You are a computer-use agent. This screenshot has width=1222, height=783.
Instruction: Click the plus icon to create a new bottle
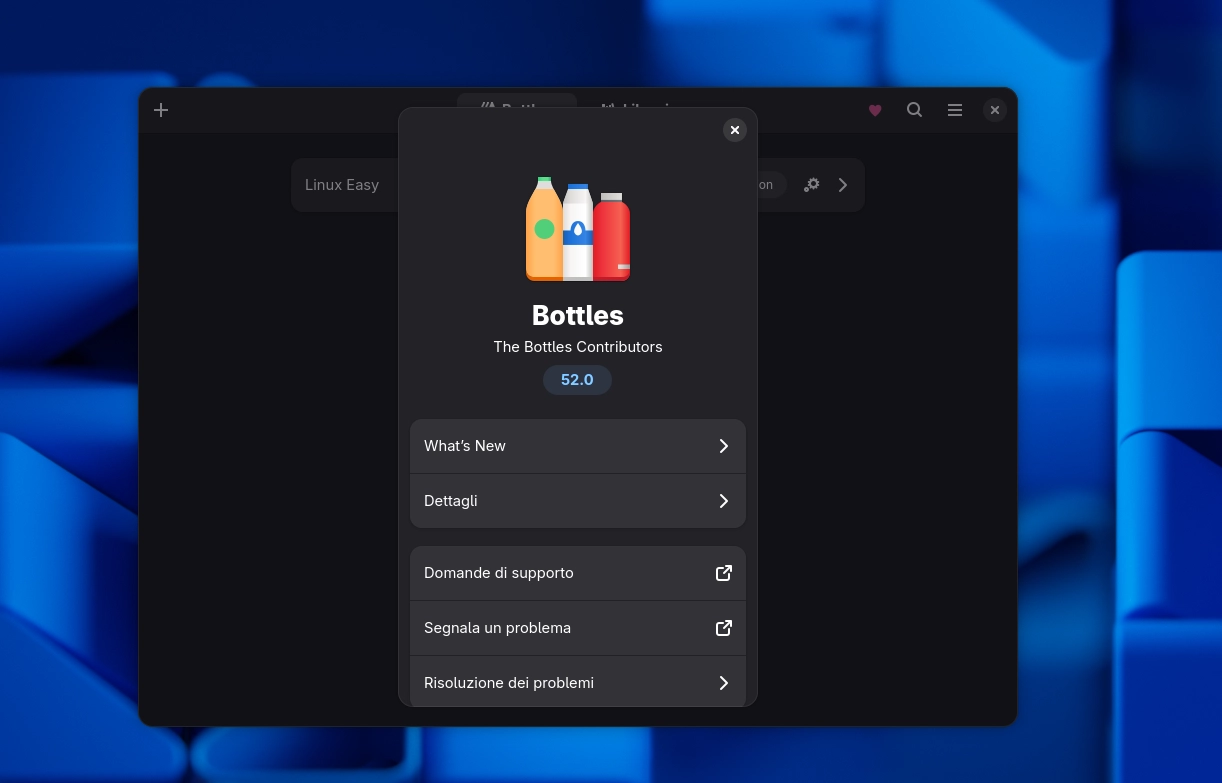tap(161, 110)
